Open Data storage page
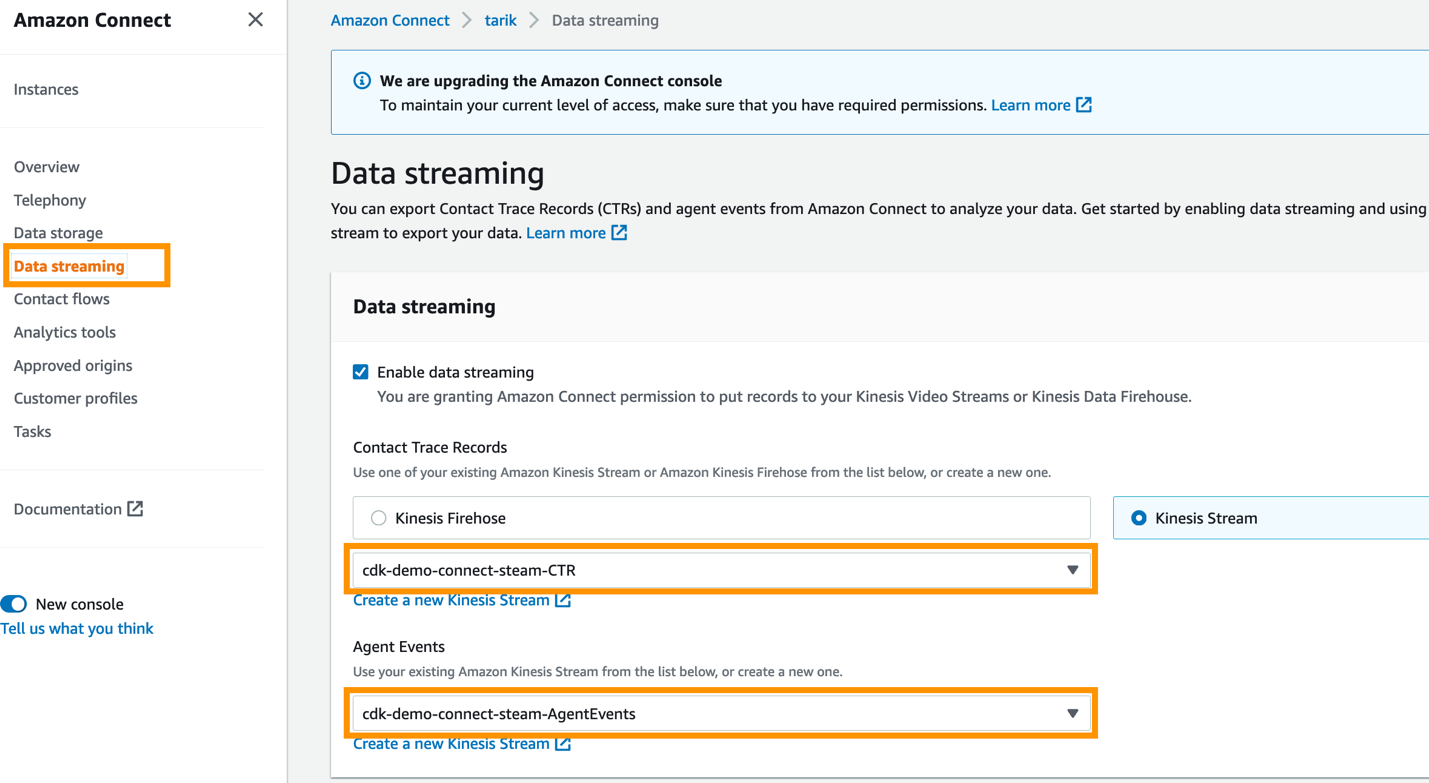Screen dimensions: 1429x783 (58, 233)
